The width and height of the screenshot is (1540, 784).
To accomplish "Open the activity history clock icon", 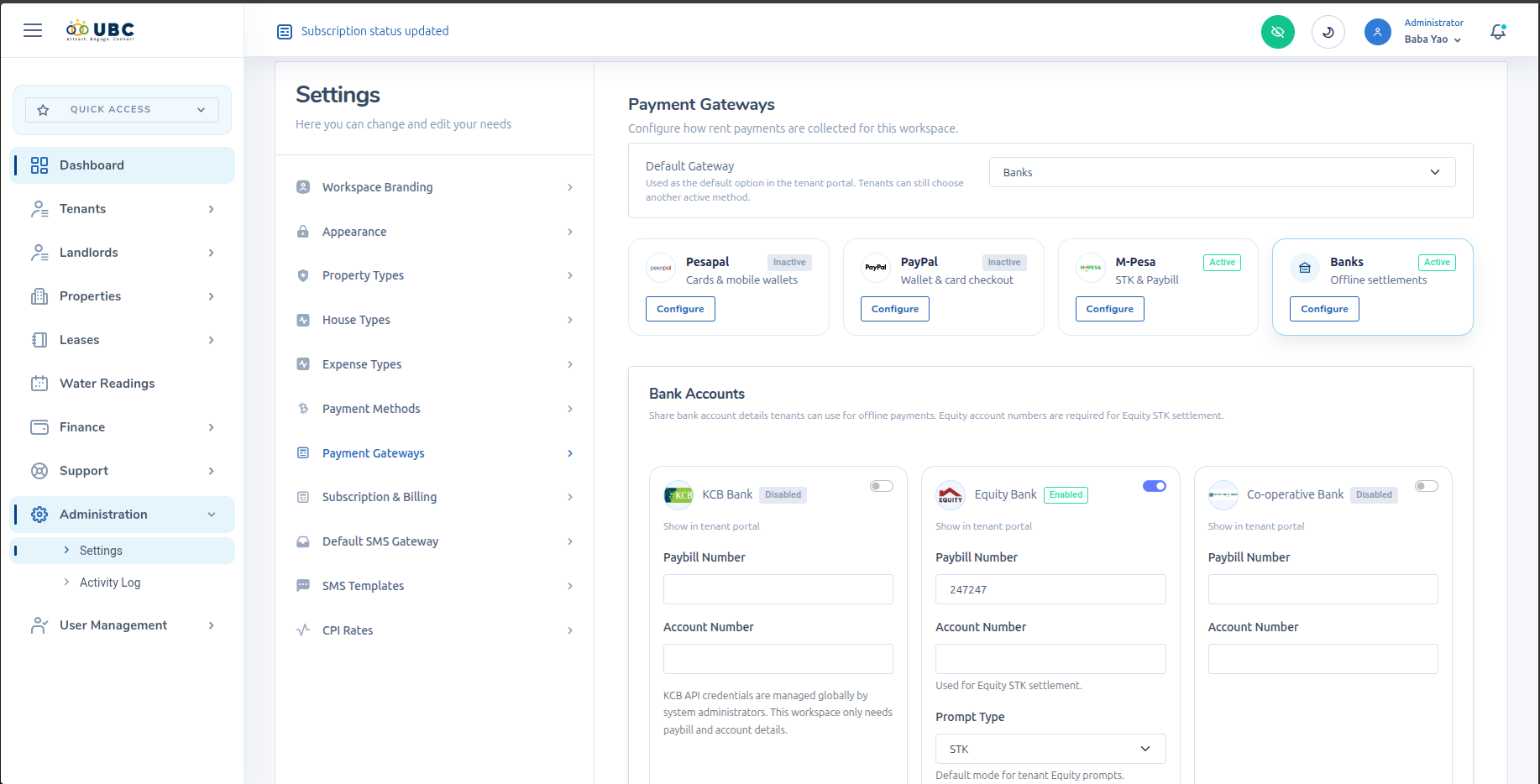I will [x=1328, y=31].
